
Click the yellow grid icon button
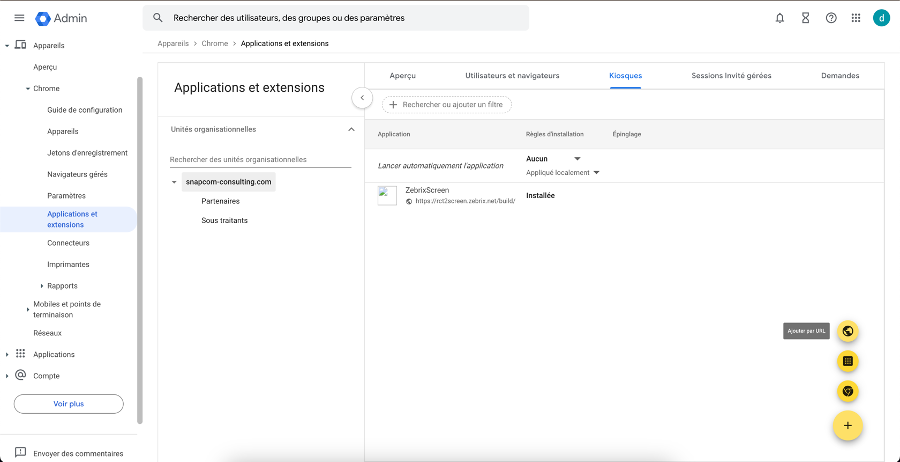point(848,361)
